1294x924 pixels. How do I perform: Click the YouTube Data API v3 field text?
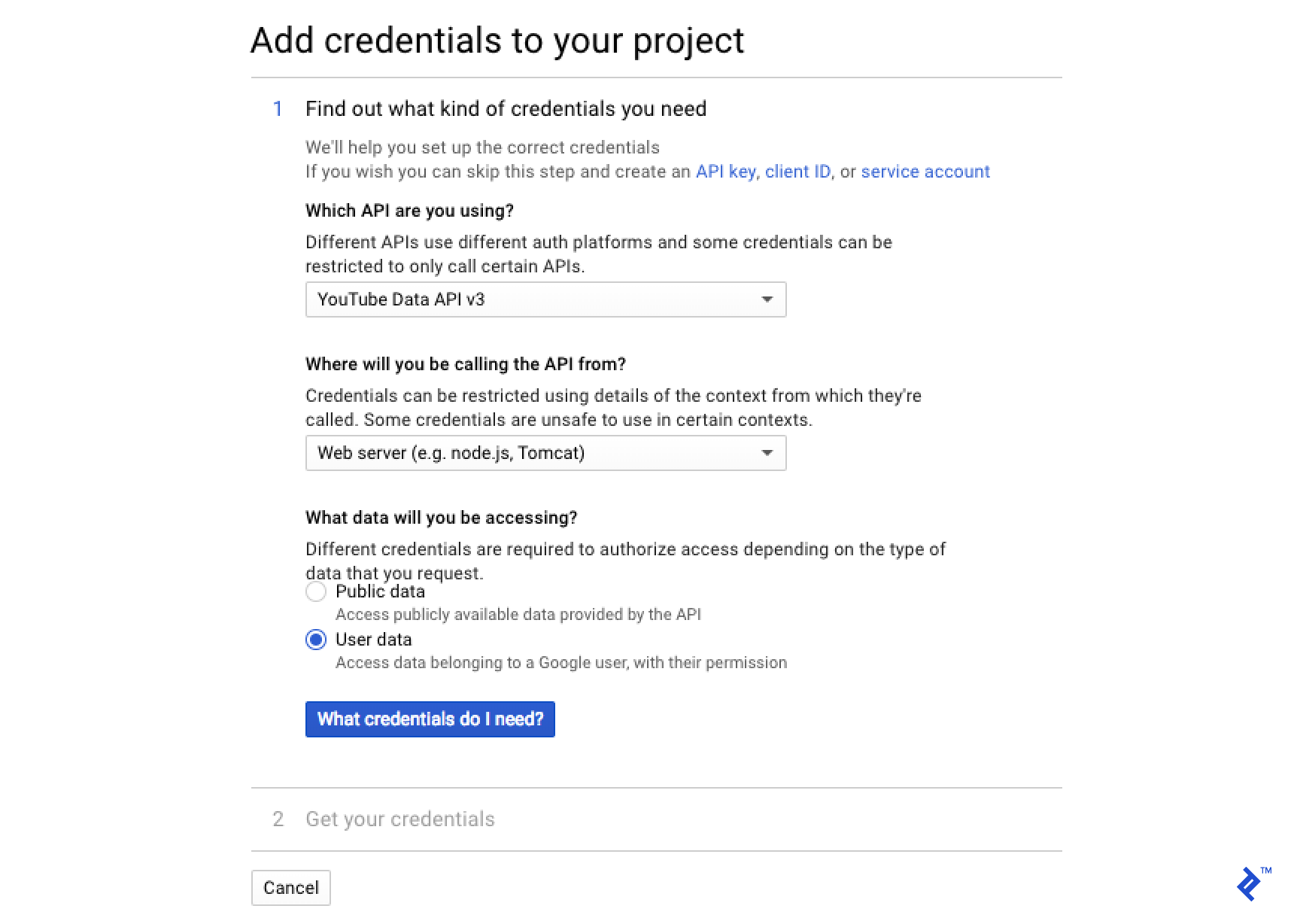point(400,299)
